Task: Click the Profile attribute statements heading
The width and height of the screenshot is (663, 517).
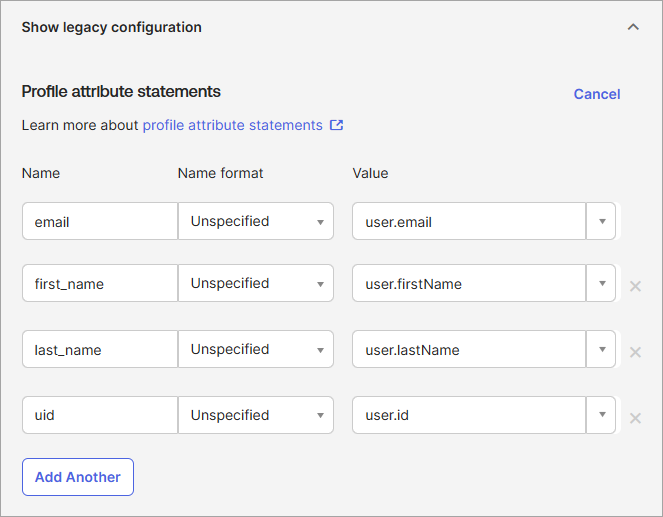Action: [121, 91]
